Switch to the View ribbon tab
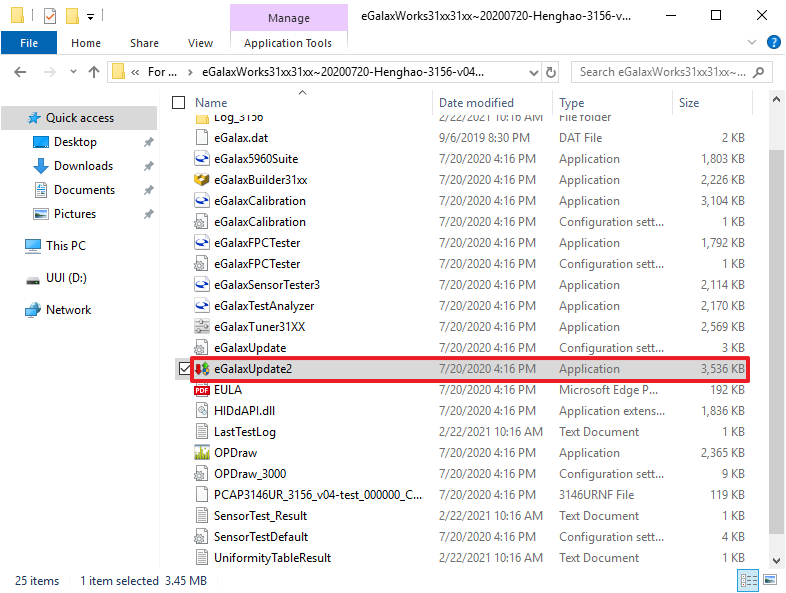The image size is (786, 593). point(200,43)
